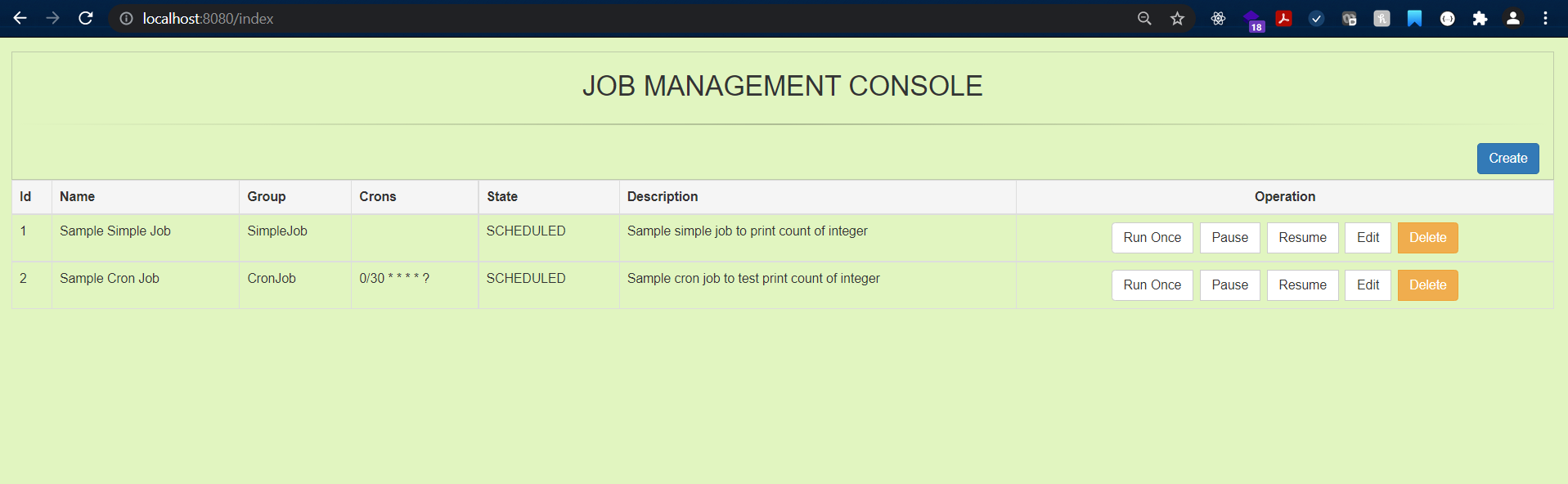
Task: Click the site information icon before the URL
Action: [126, 18]
